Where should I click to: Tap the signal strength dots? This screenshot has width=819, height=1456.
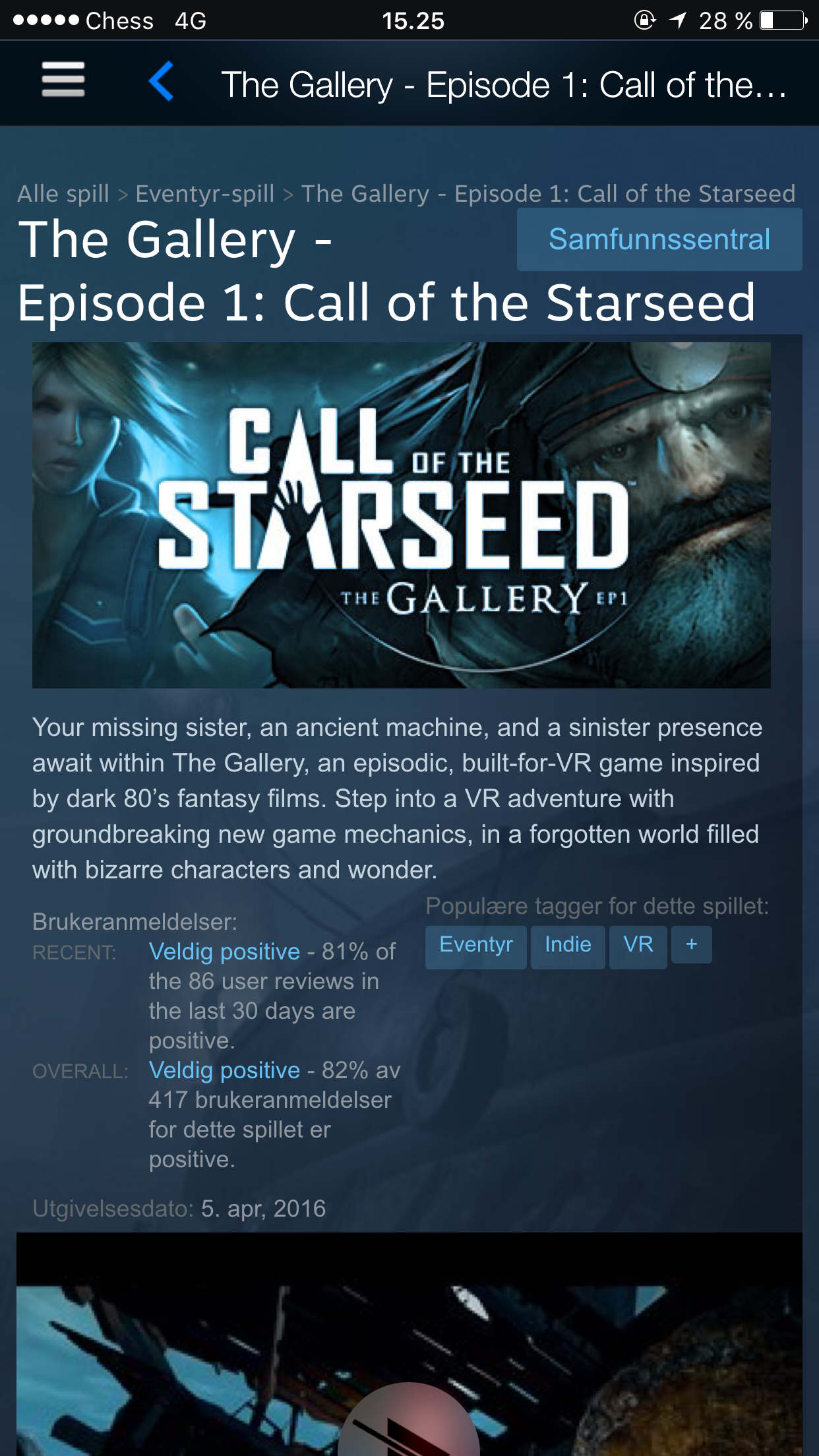pos(45,20)
